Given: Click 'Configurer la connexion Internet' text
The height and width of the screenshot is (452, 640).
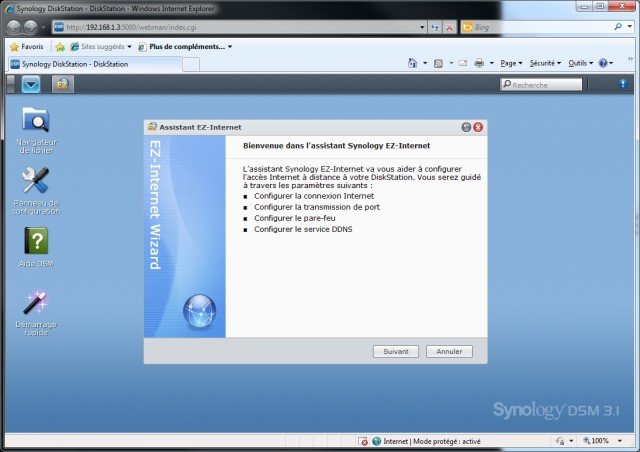Looking at the screenshot, I should click(x=314, y=196).
